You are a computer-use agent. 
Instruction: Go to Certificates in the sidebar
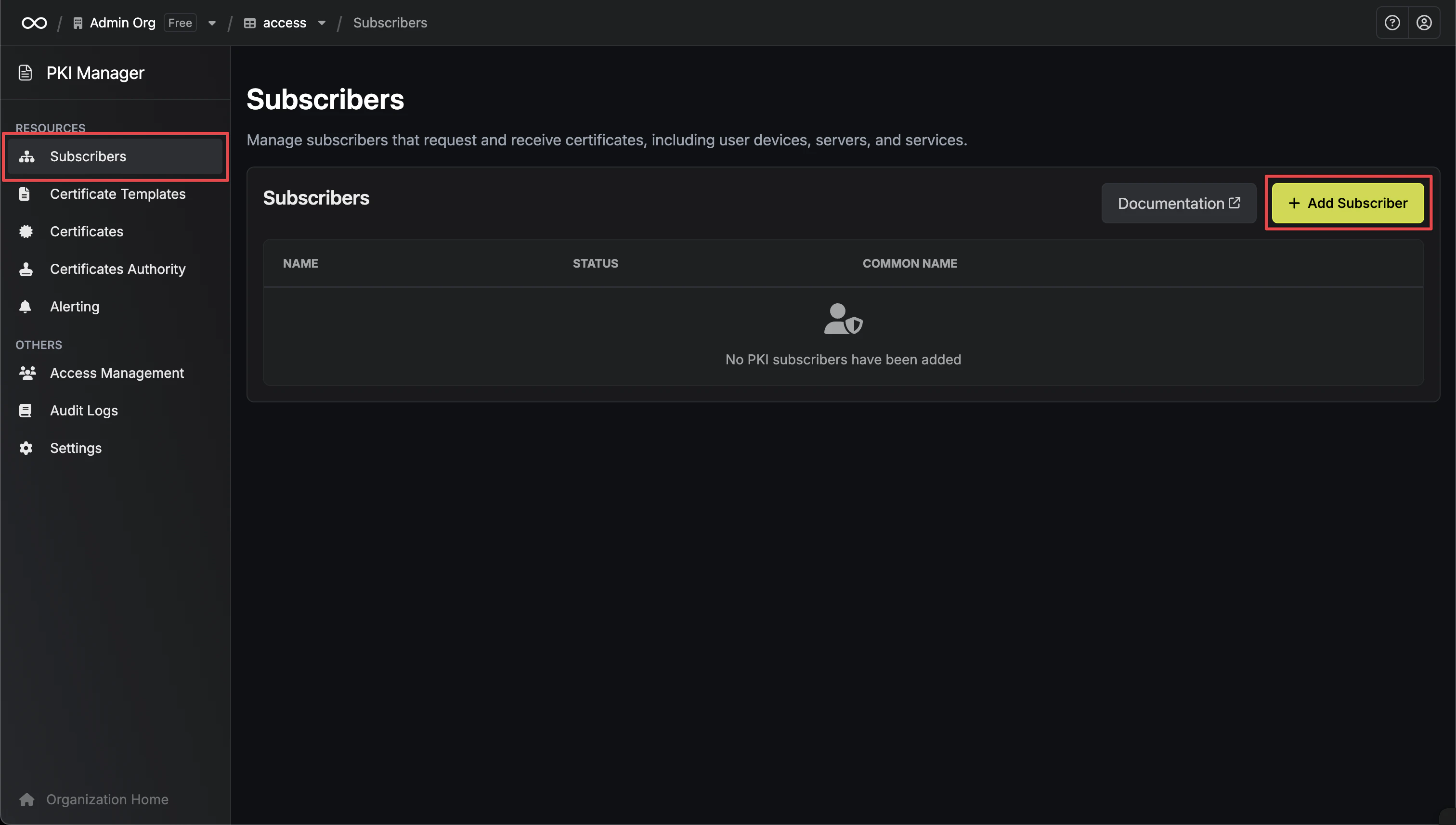coord(115,231)
